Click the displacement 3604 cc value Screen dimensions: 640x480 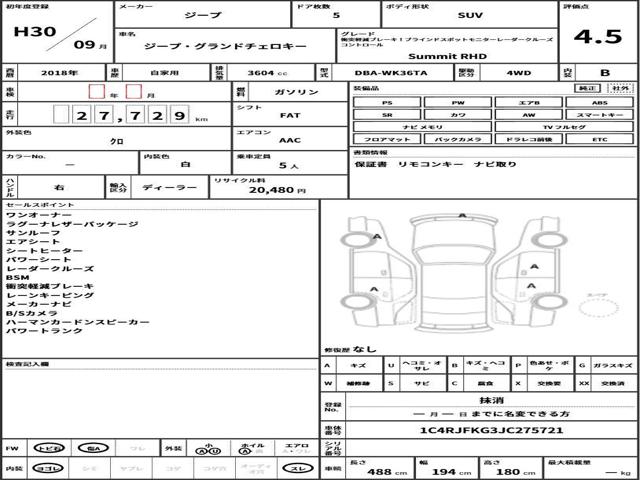(267, 73)
